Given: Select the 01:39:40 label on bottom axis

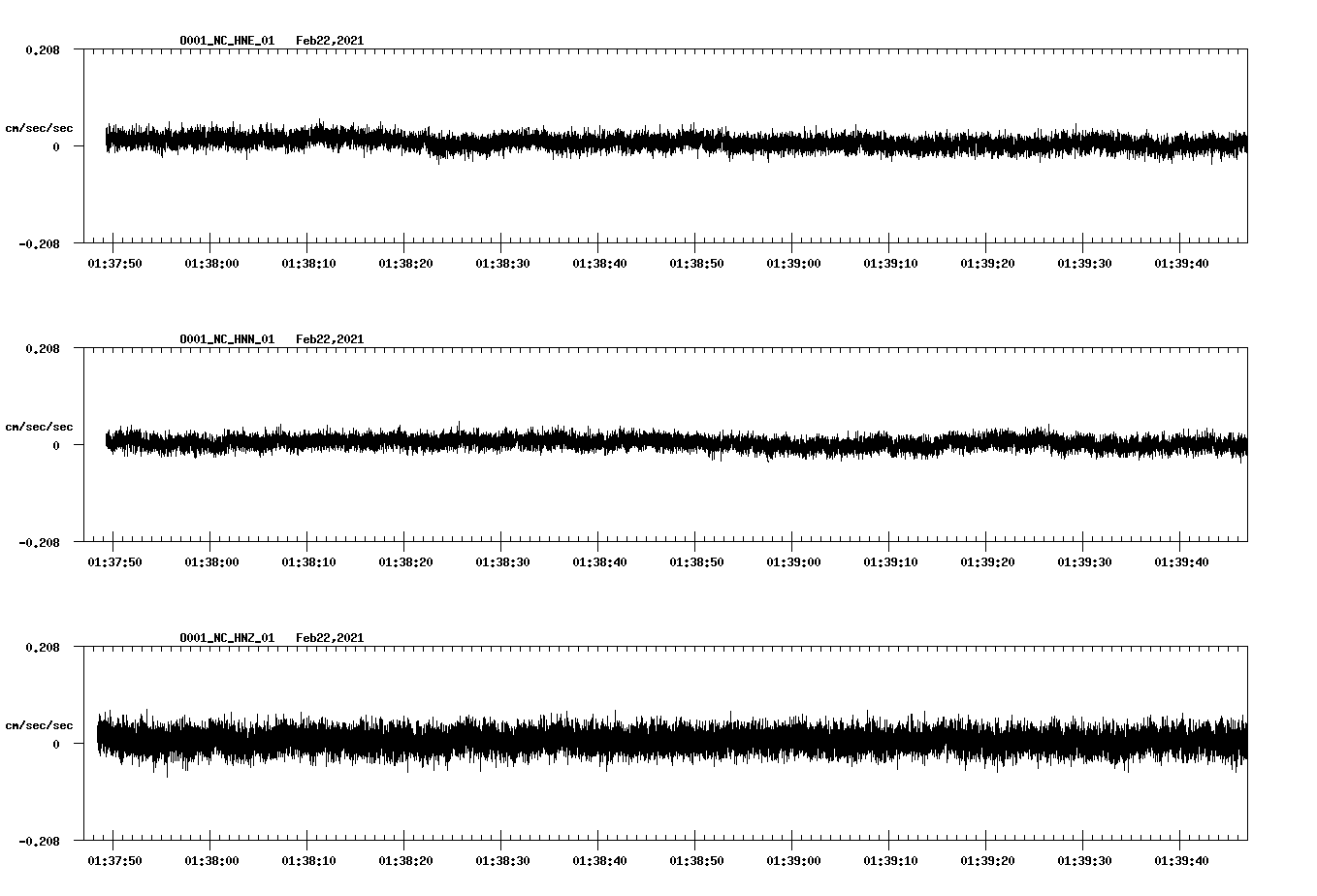Looking at the screenshot, I should (x=1181, y=859).
